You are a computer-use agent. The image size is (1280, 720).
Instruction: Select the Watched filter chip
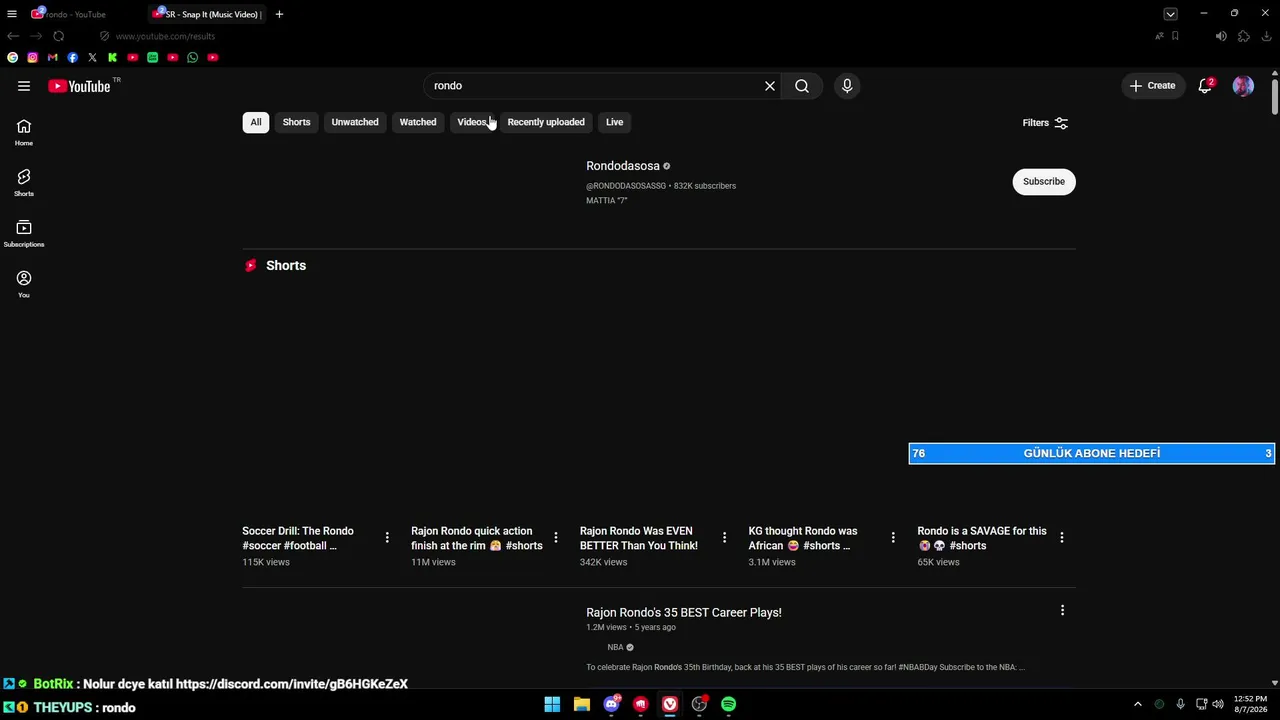[x=418, y=122]
